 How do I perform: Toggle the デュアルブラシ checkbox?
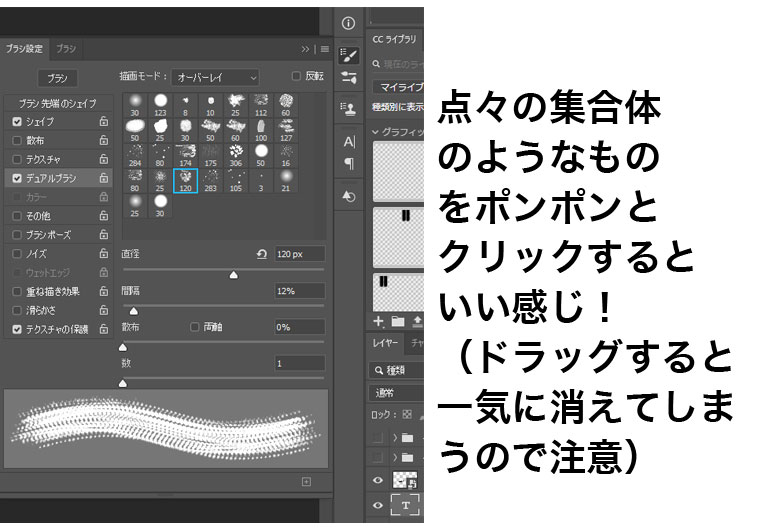point(17,178)
